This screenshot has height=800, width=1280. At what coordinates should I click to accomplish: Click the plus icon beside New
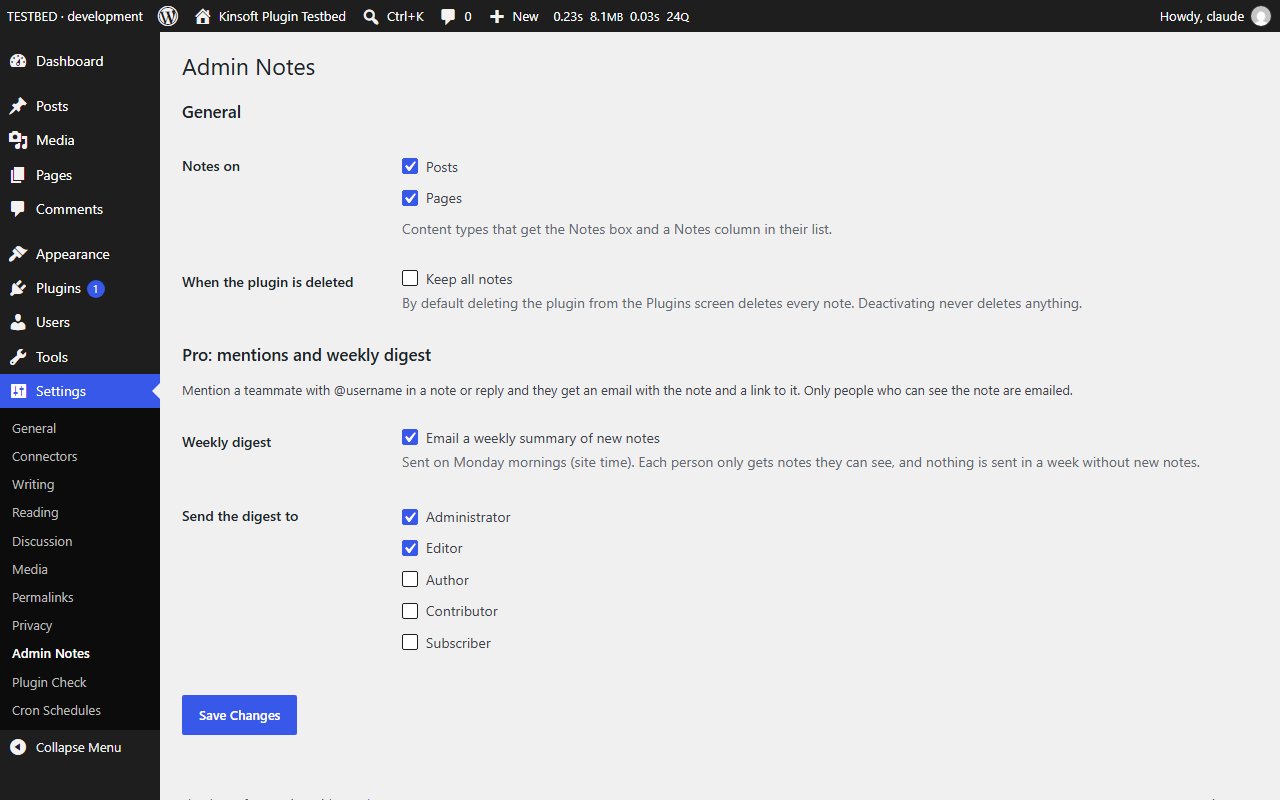pos(497,16)
